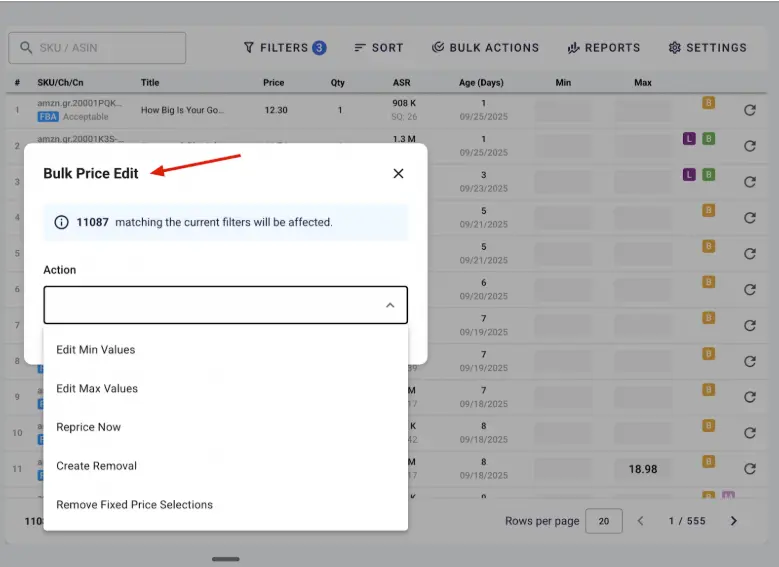The image size is (779, 567).
Task: Click the SKU / ASIN search field
Action: (98, 48)
